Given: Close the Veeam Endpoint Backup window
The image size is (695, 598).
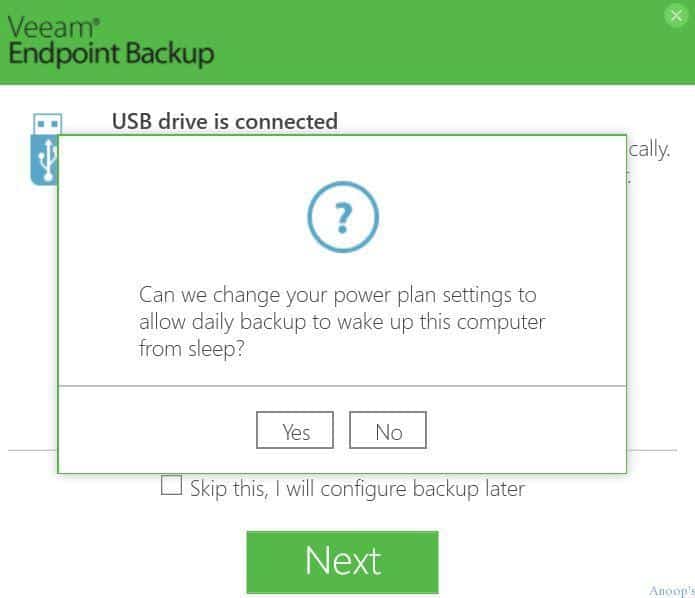Looking at the screenshot, I should pos(676,16).
